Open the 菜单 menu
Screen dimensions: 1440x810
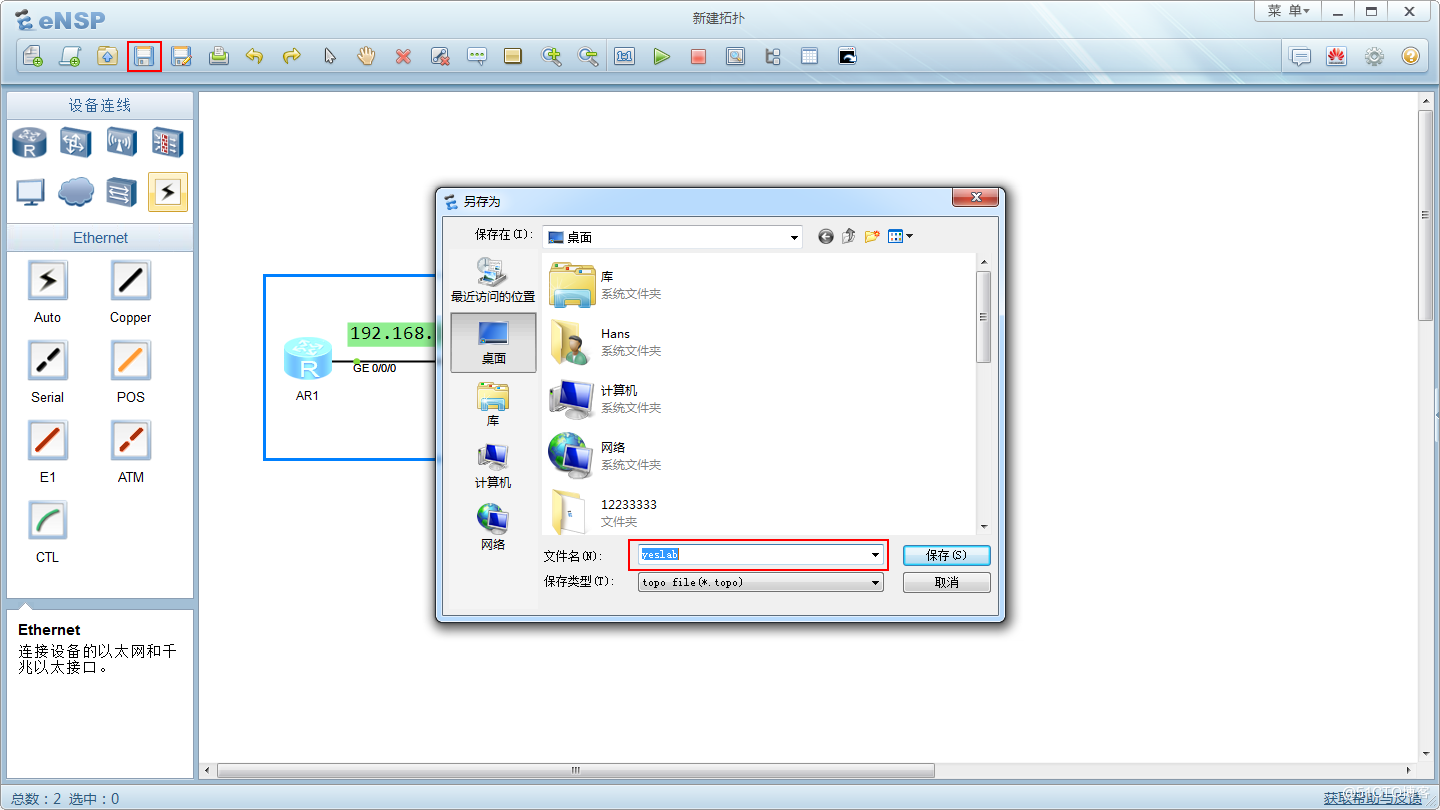1288,11
